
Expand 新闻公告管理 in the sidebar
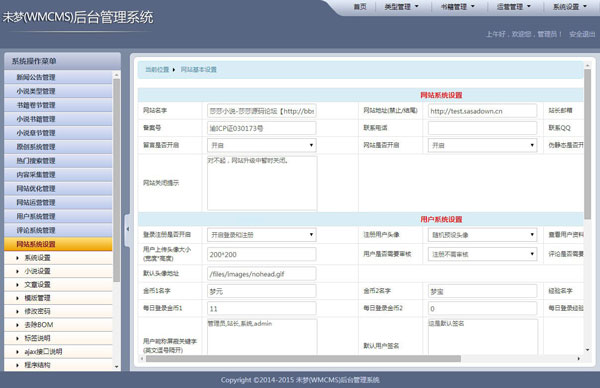58,77
